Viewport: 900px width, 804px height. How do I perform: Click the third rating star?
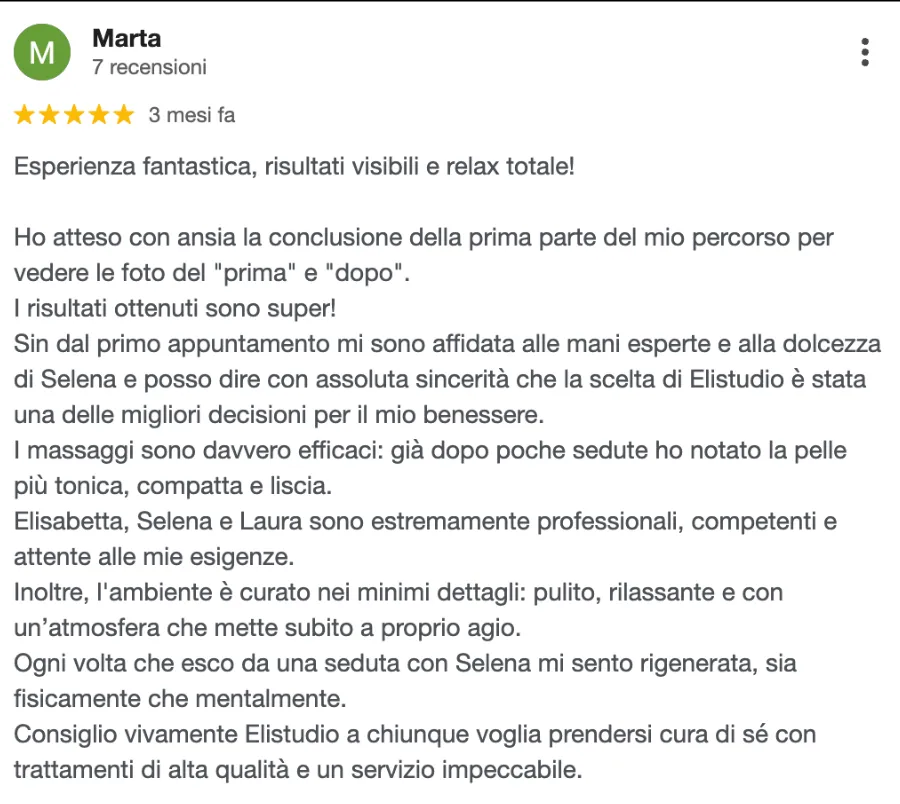[74, 115]
